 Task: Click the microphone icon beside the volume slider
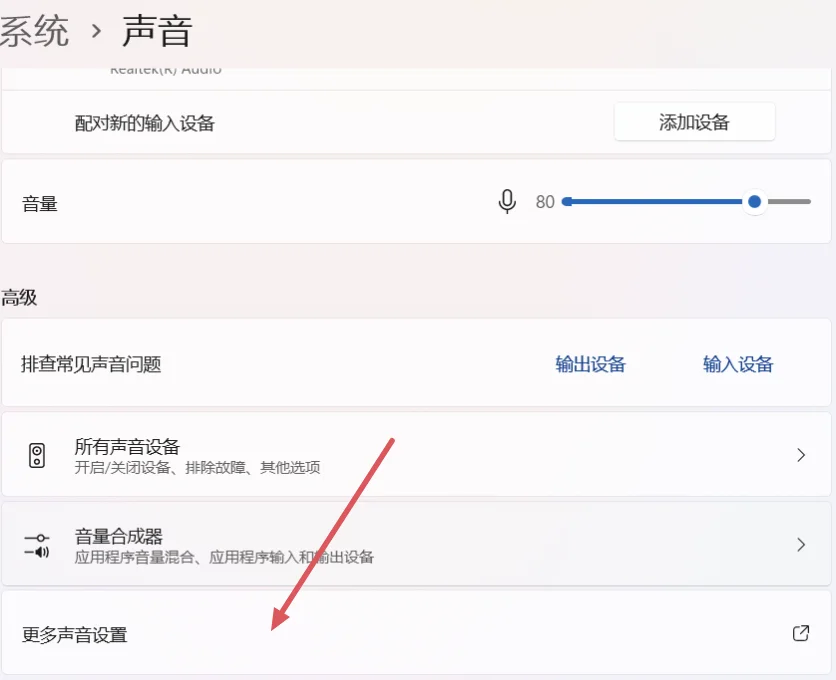pos(507,201)
